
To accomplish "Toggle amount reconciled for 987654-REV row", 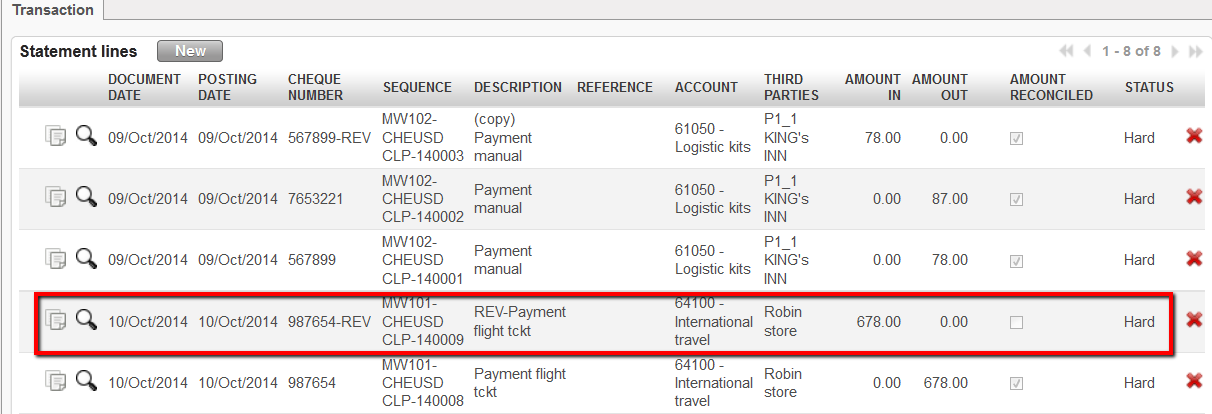I will 1016,322.
